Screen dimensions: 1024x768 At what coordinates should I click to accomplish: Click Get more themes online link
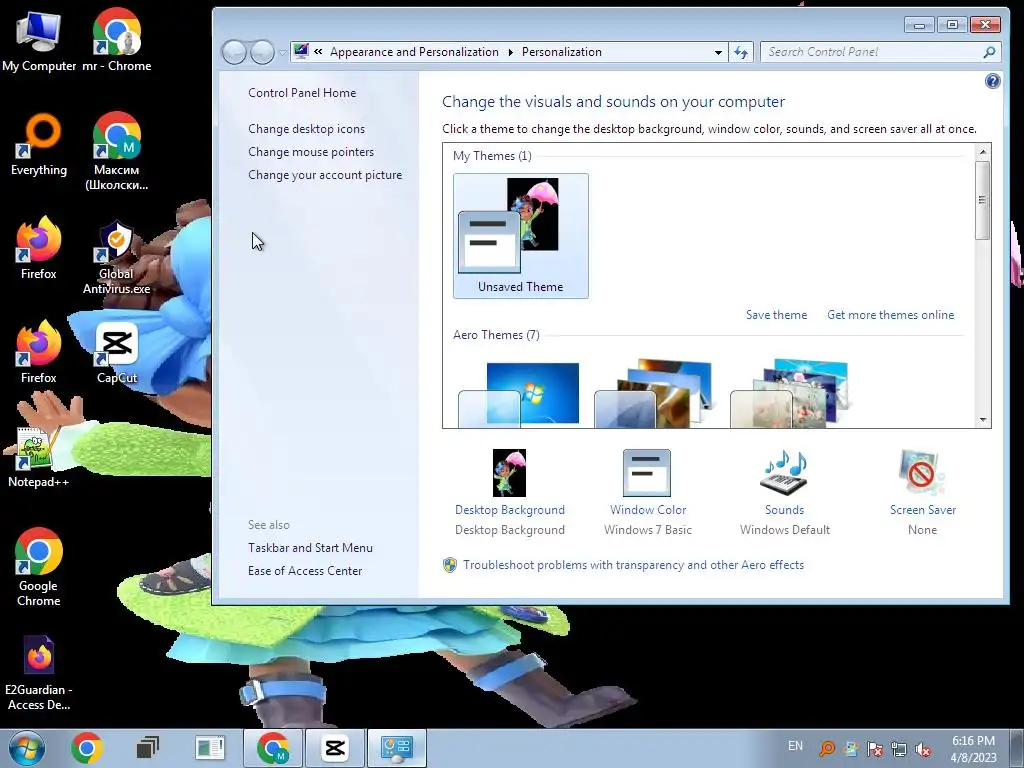(x=890, y=315)
